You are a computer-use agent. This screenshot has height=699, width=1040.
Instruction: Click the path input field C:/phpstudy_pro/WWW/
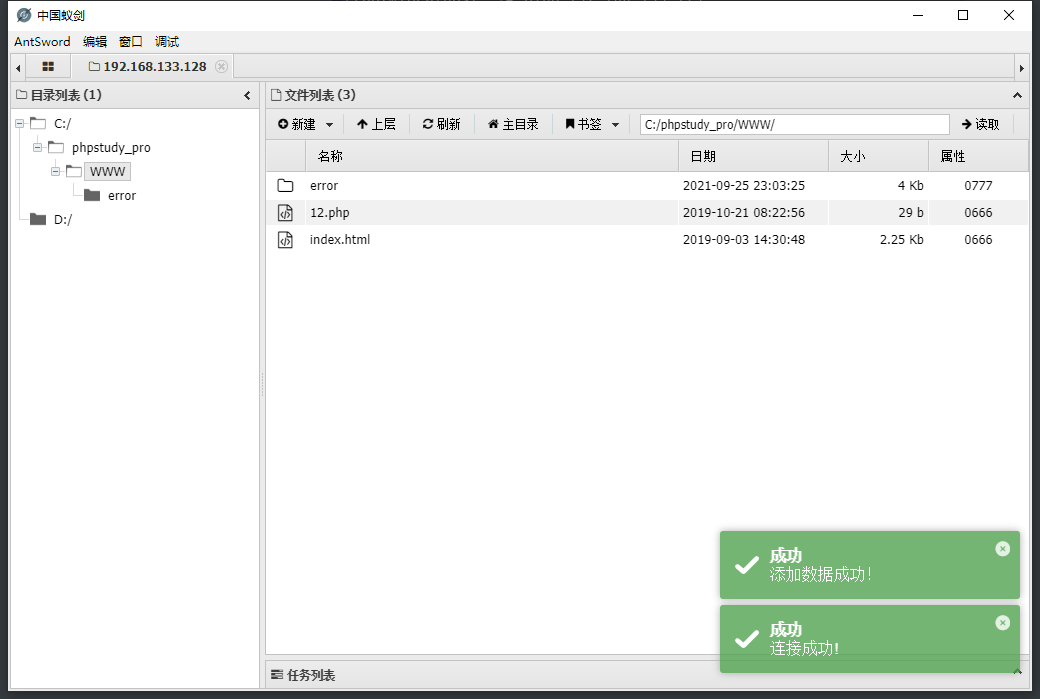point(795,124)
